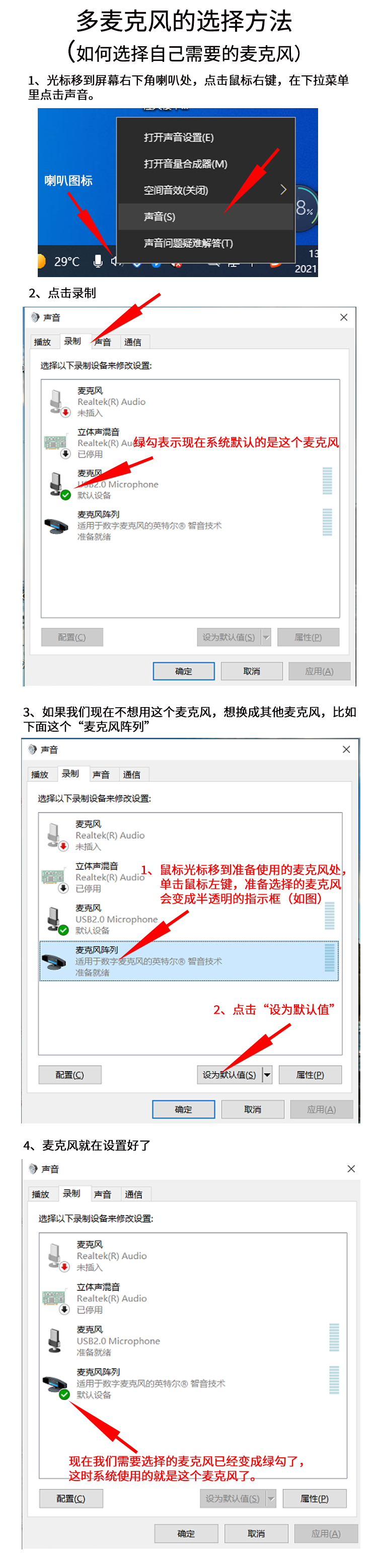Expand the 空间音效(关闭) submenu arrow
This screenshot has width=379, height=1568.
[x=283, y=189]
